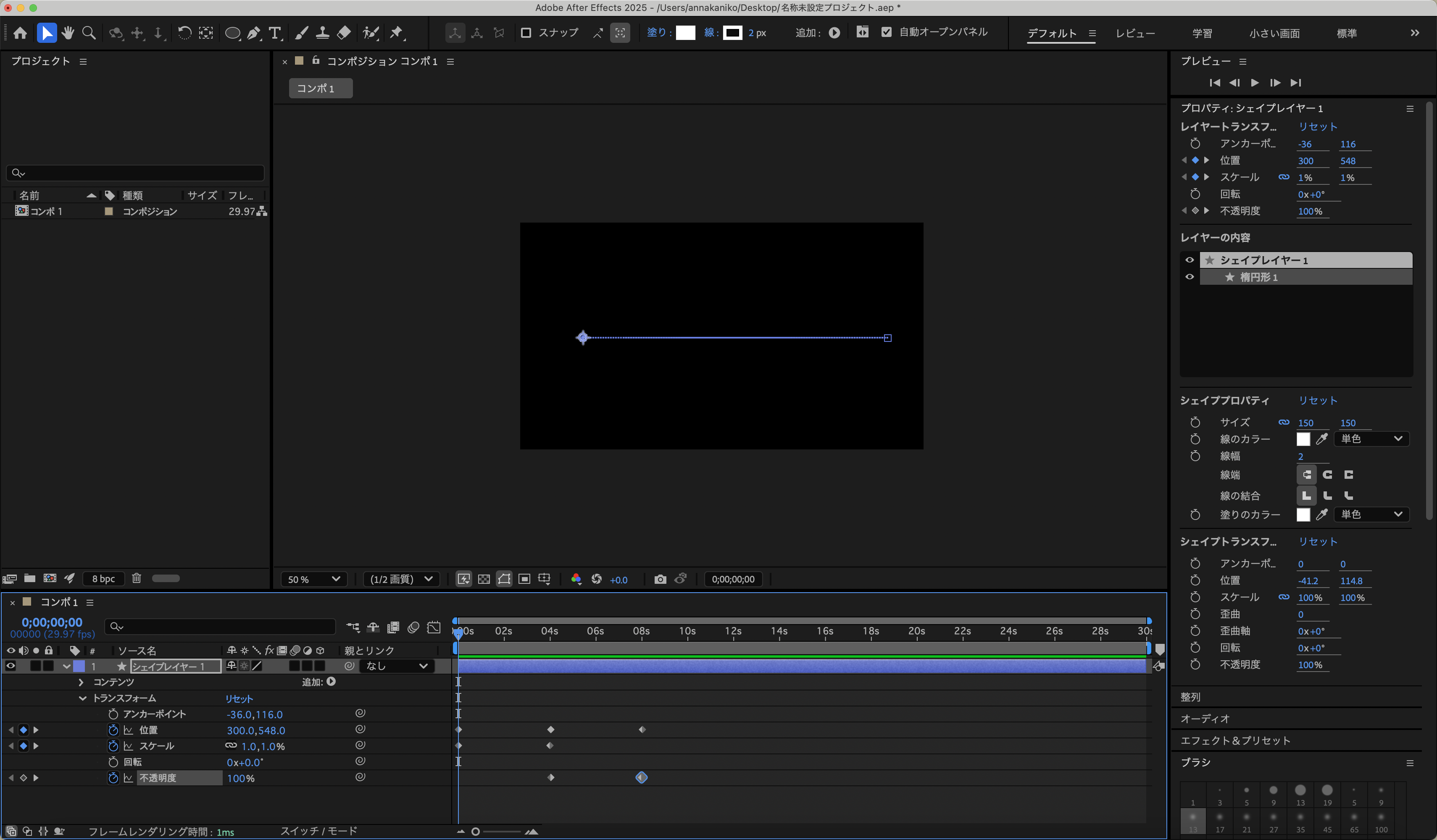1437x840 pixels.
Task: Create a new composition icon in Project panel
Action: (50, 578)
